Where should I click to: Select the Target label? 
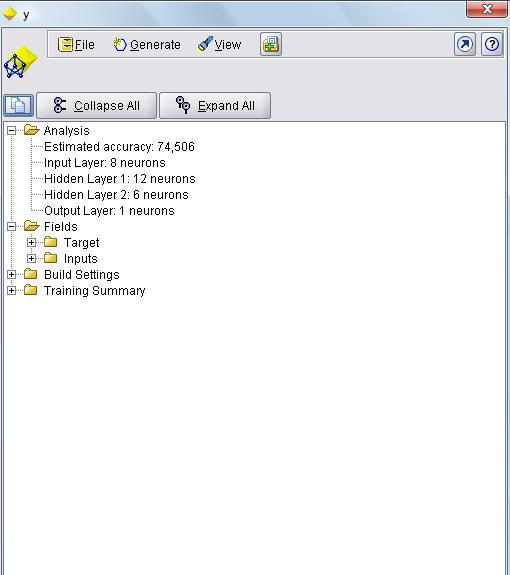click(x=81, y=243)
